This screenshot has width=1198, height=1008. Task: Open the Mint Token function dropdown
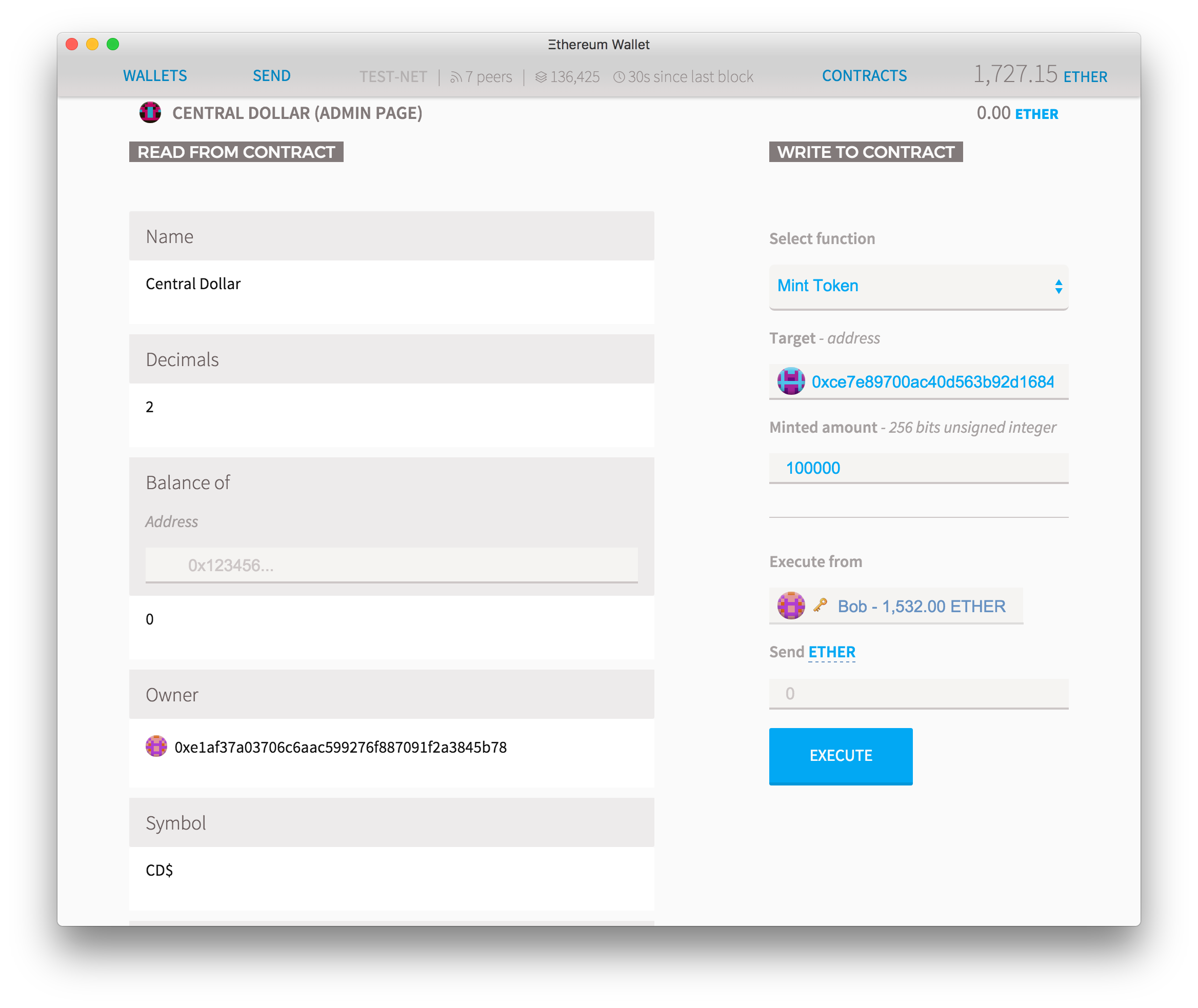pos(918,286)
